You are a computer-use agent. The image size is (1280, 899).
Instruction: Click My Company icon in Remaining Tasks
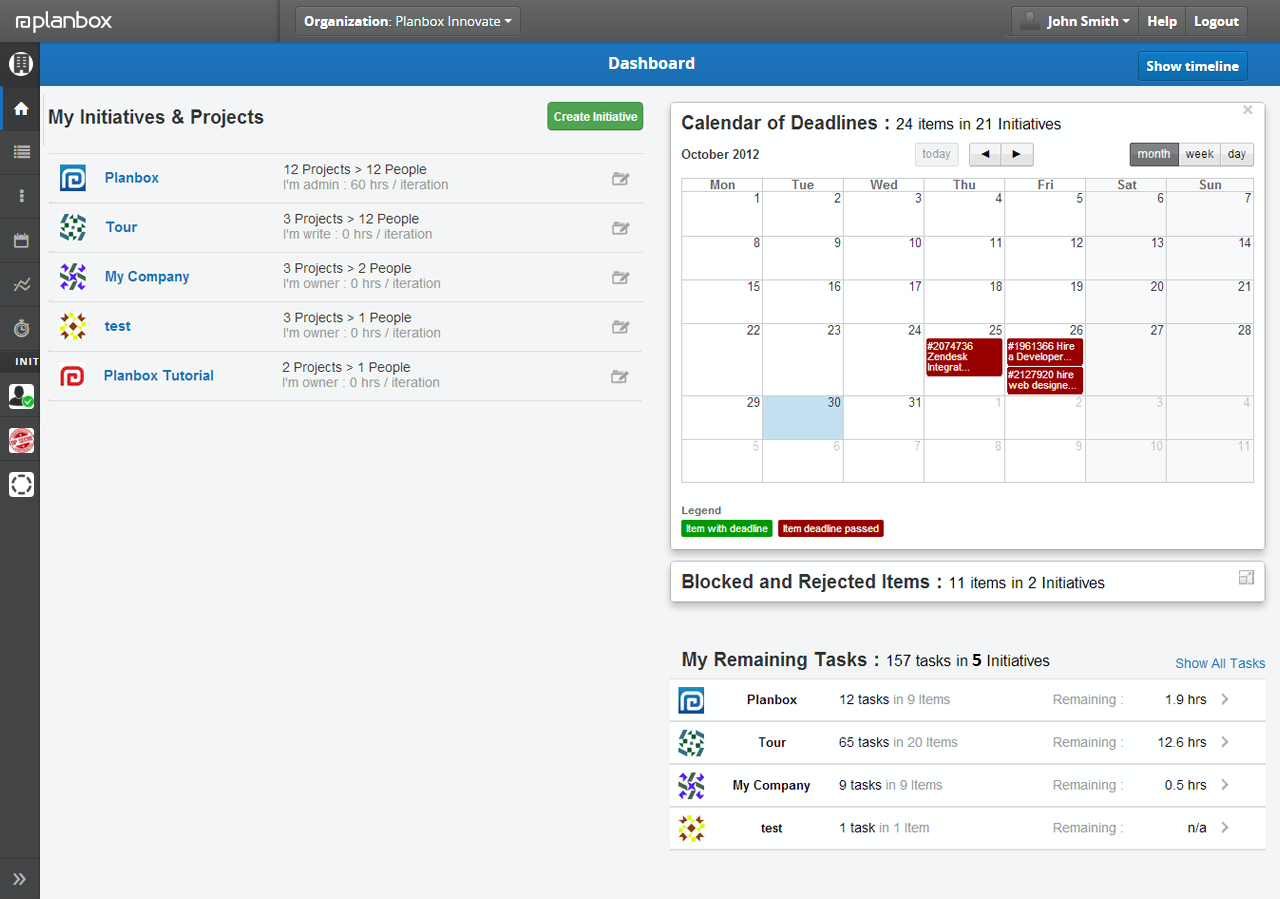(x=691, y=786)
